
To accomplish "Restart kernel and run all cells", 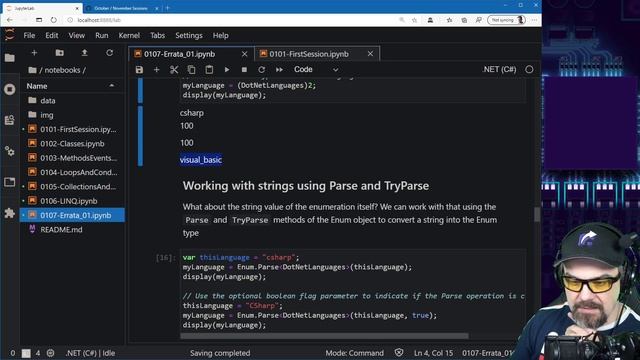I will tap(279, 70).
